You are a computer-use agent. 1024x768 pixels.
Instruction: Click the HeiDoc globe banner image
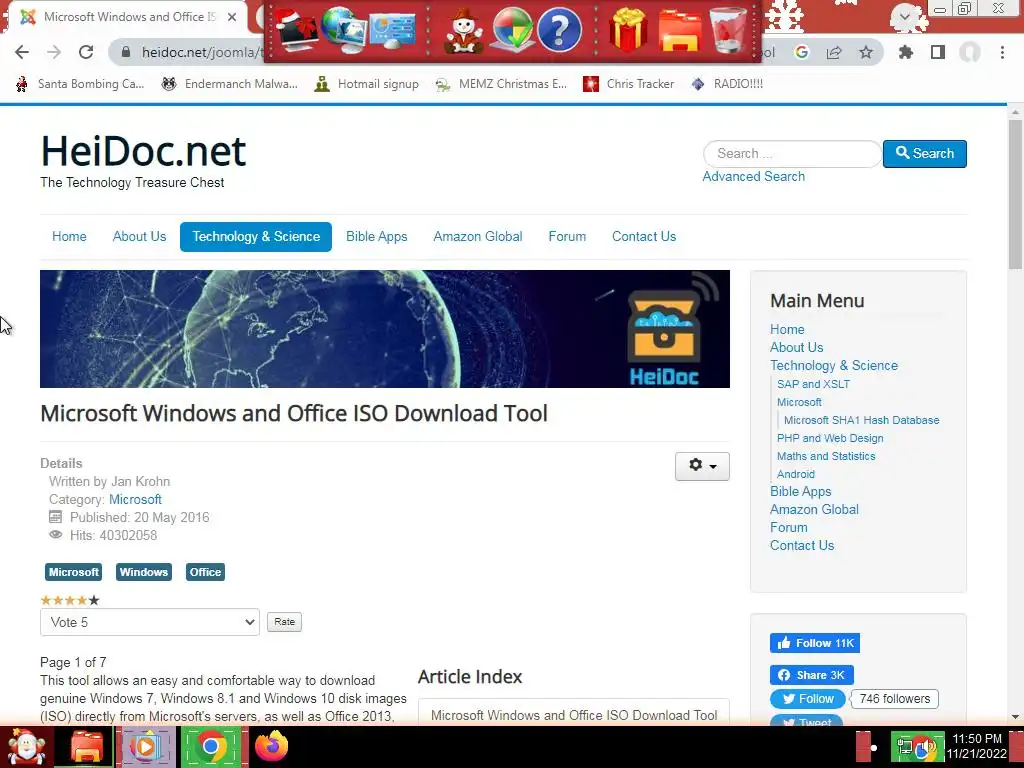coord(385,329)
